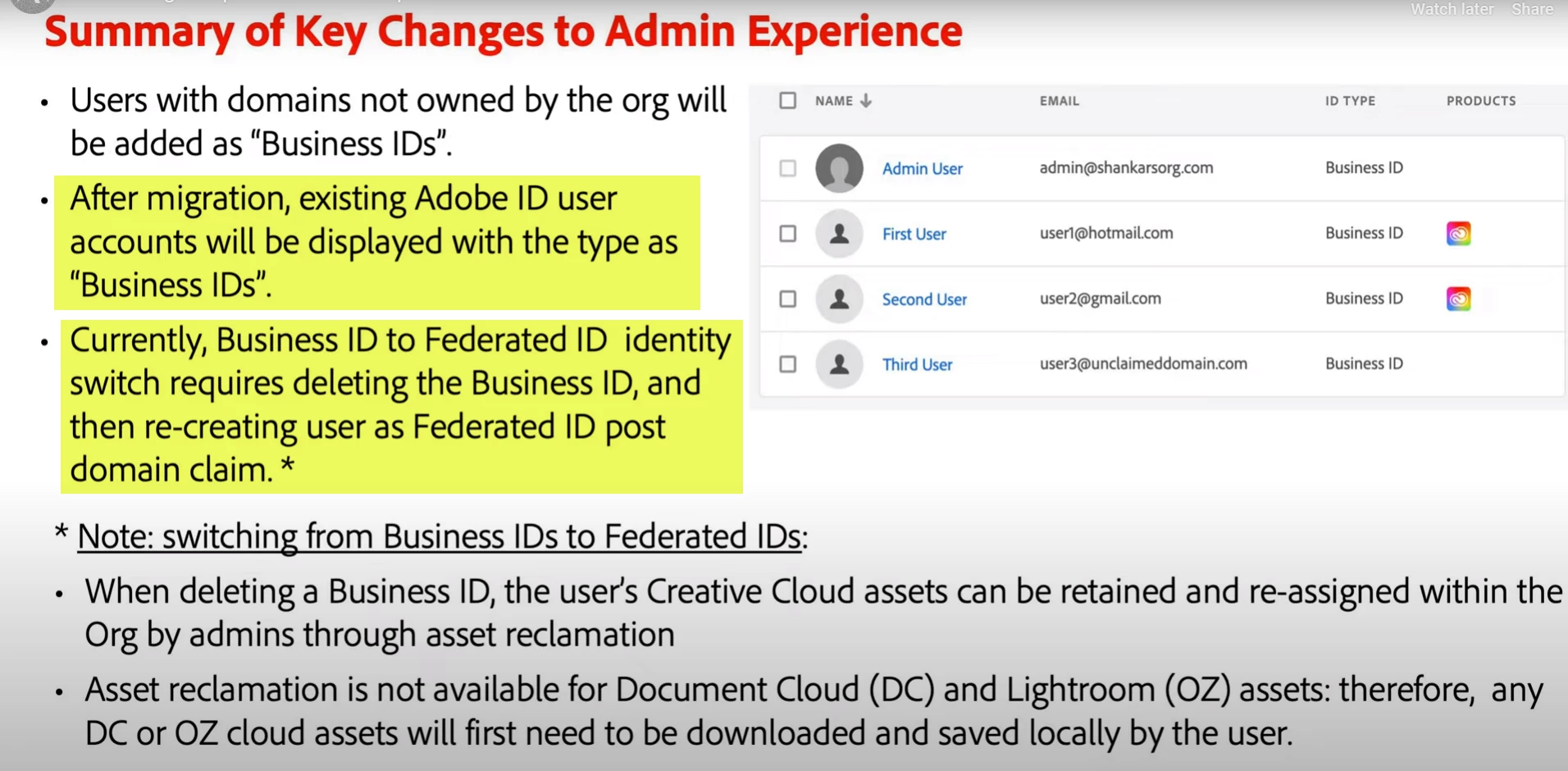Tick the Second User row checkbox
The height and width of the screenshot is (771, 1568).
(x=787, y=299)
